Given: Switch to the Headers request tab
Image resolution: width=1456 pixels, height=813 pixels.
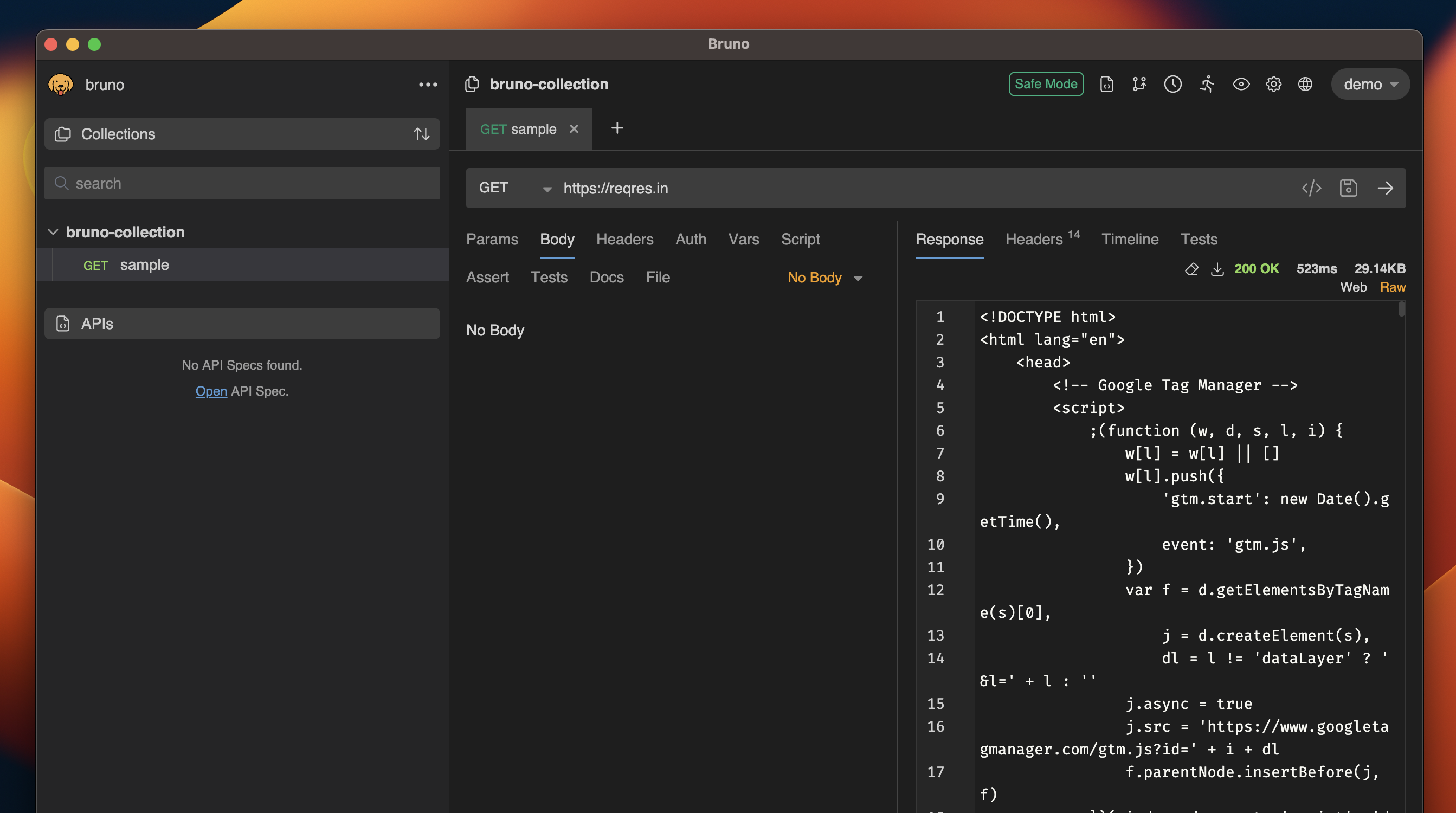Looking at the screenshot, I should pyautogui.click(x=624, y=239).
